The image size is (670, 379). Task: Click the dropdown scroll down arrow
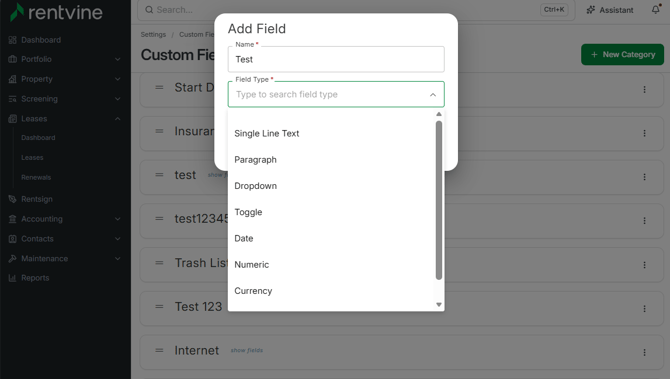[439, 305]
